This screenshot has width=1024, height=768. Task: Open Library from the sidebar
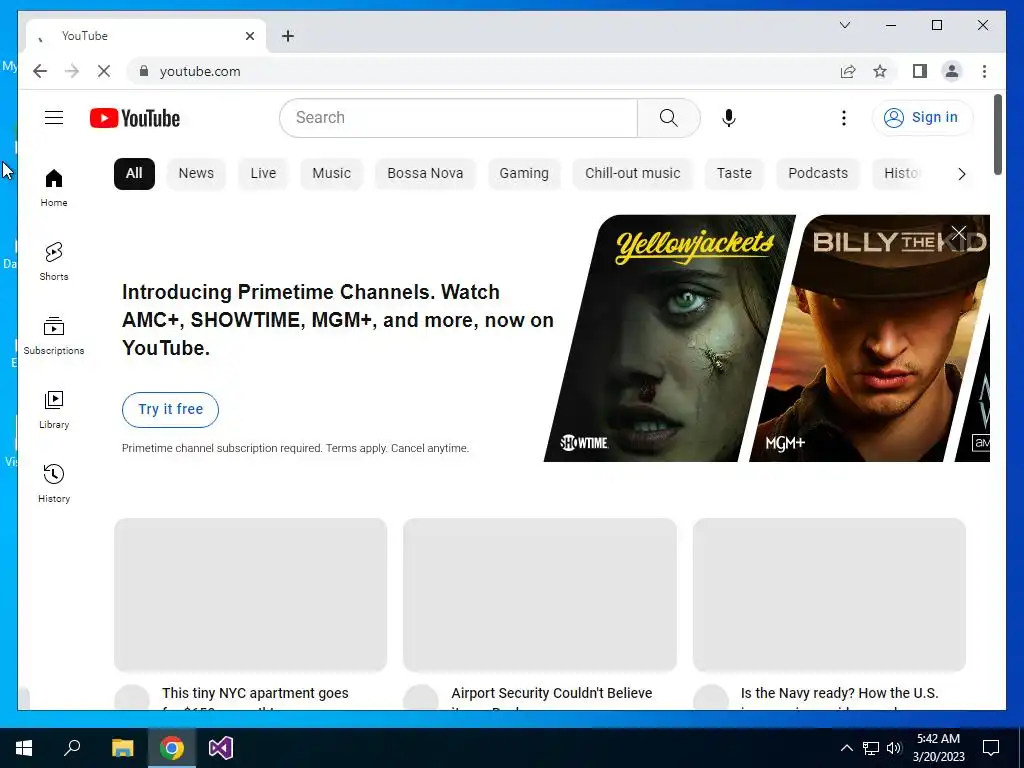click(54, 409)
